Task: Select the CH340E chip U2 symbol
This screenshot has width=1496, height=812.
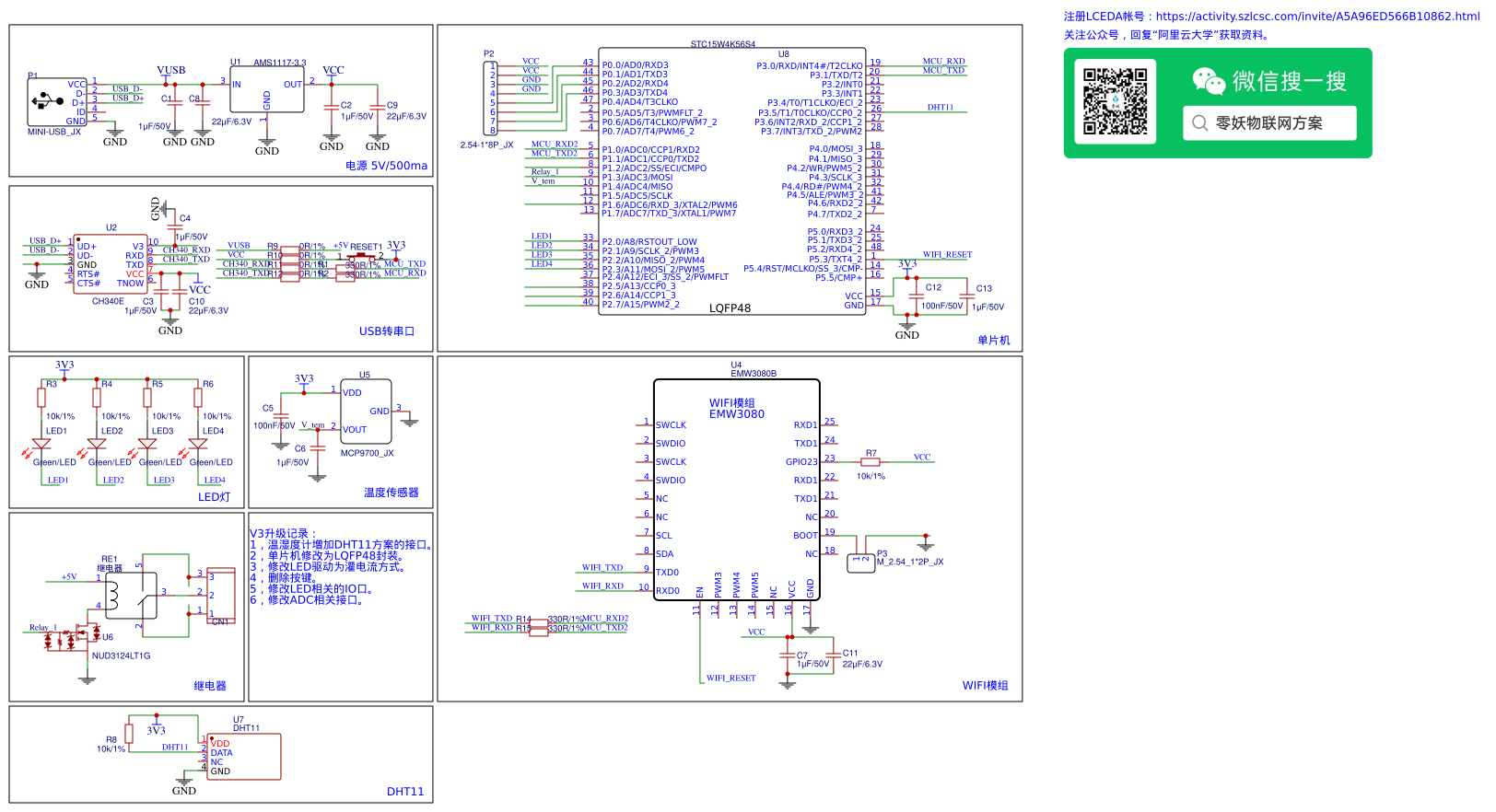Action: [x=111, y=264]
